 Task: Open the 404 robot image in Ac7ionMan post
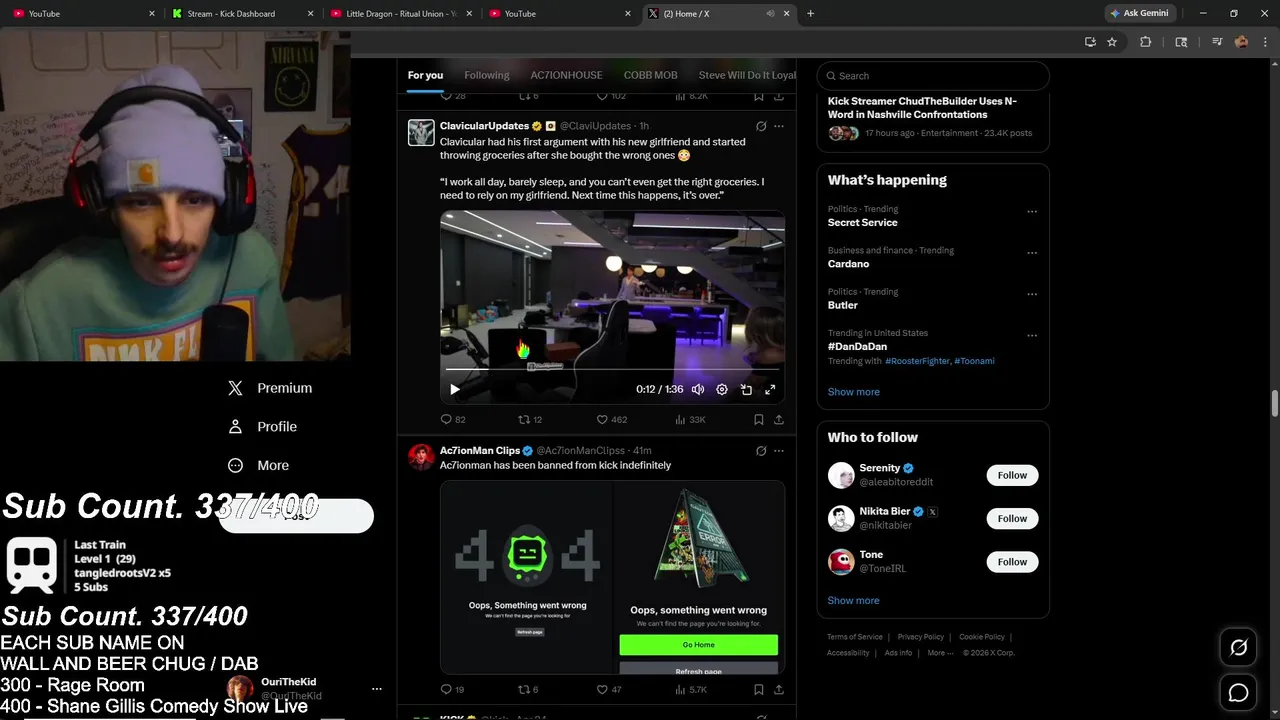527,577
